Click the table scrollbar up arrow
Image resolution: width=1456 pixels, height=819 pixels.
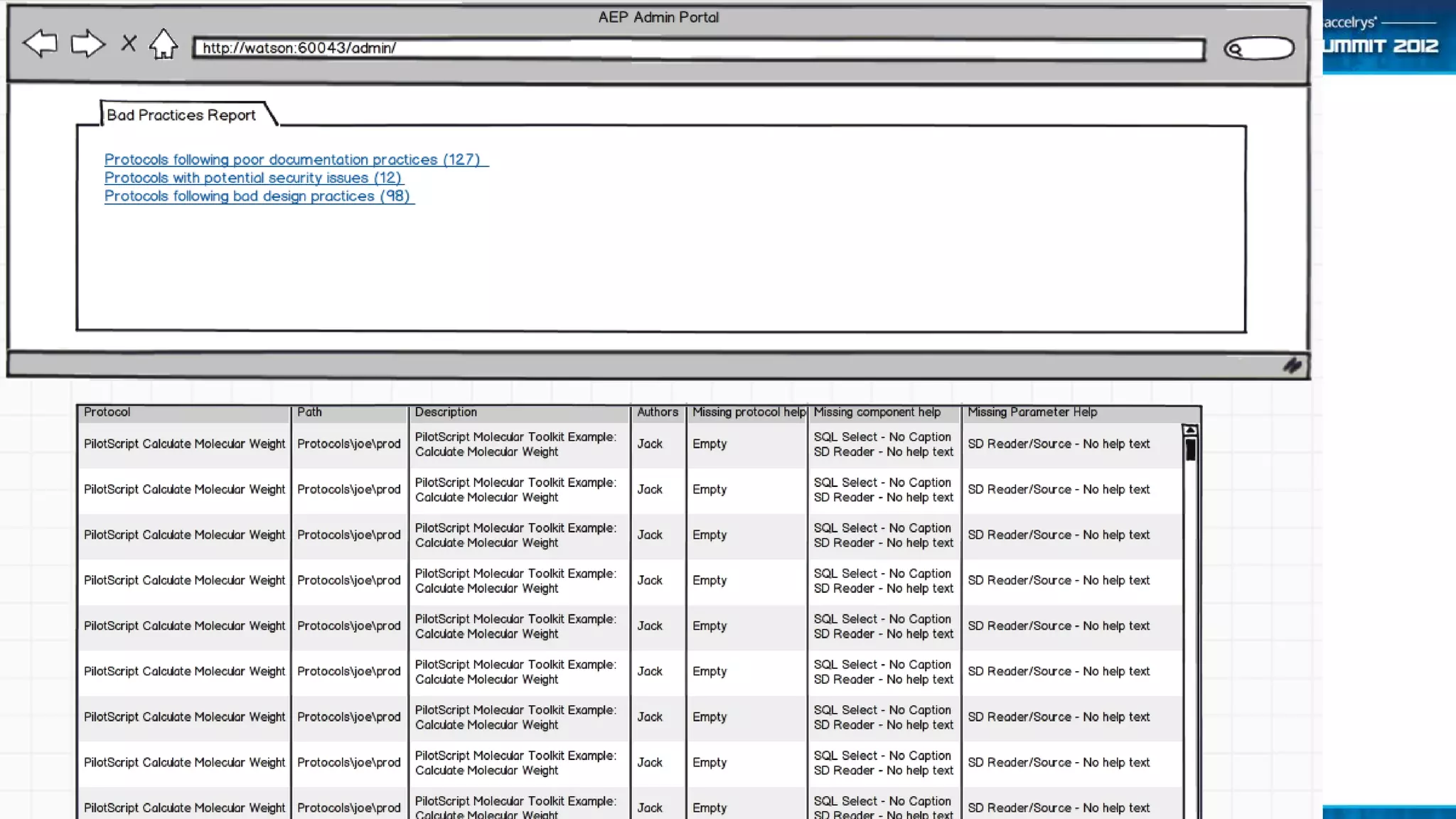pyautogui.click(x=1190, y=430)
